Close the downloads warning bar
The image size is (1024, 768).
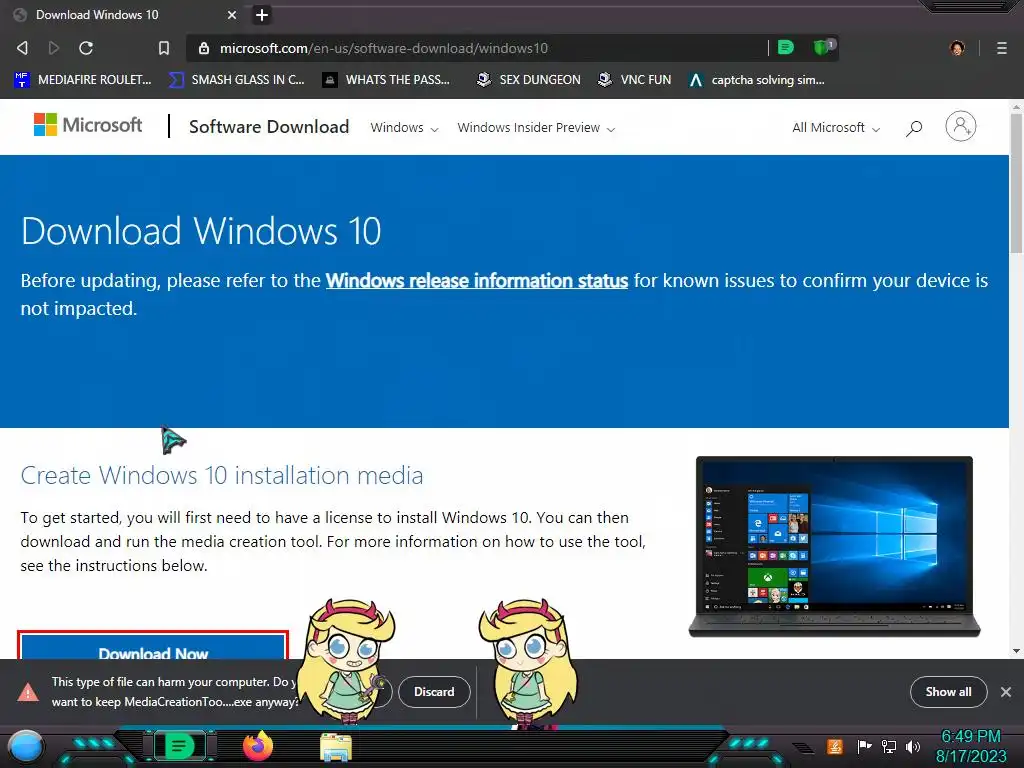pos(1006,692)
